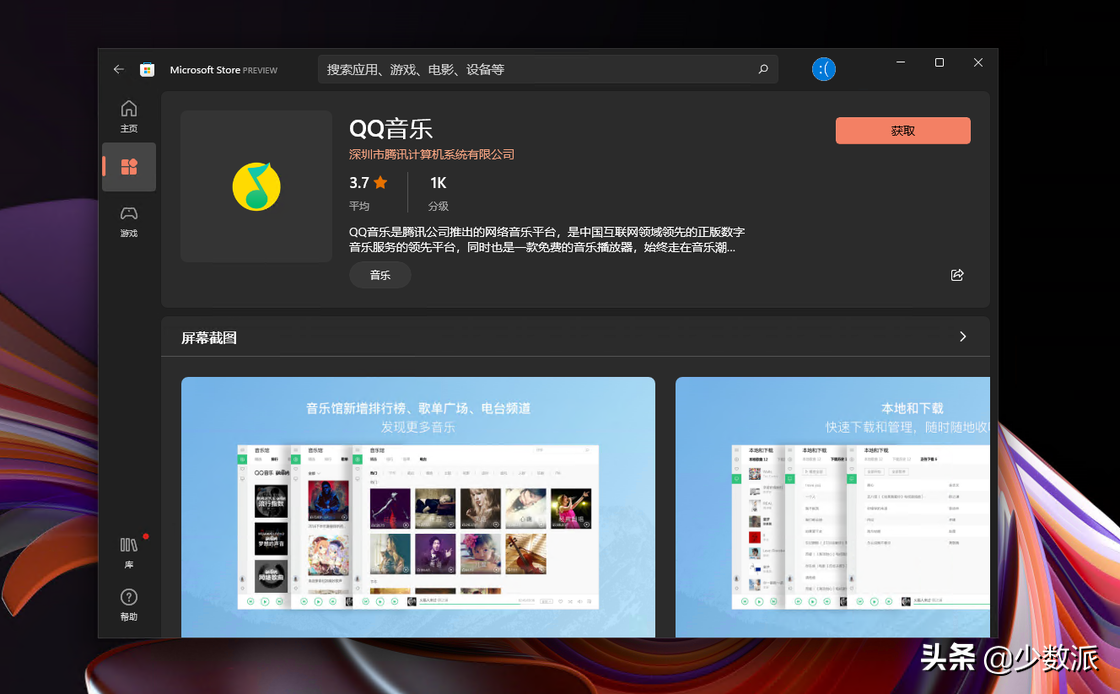The image size is (1120, 694).
Task: Open the user account avatar
Action: click(824, 69)
